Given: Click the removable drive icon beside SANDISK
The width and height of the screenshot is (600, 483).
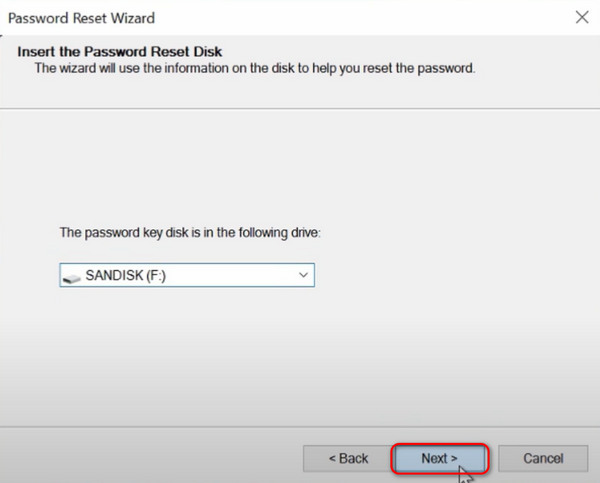Looking at the screenshot, I should coord(71,278).
